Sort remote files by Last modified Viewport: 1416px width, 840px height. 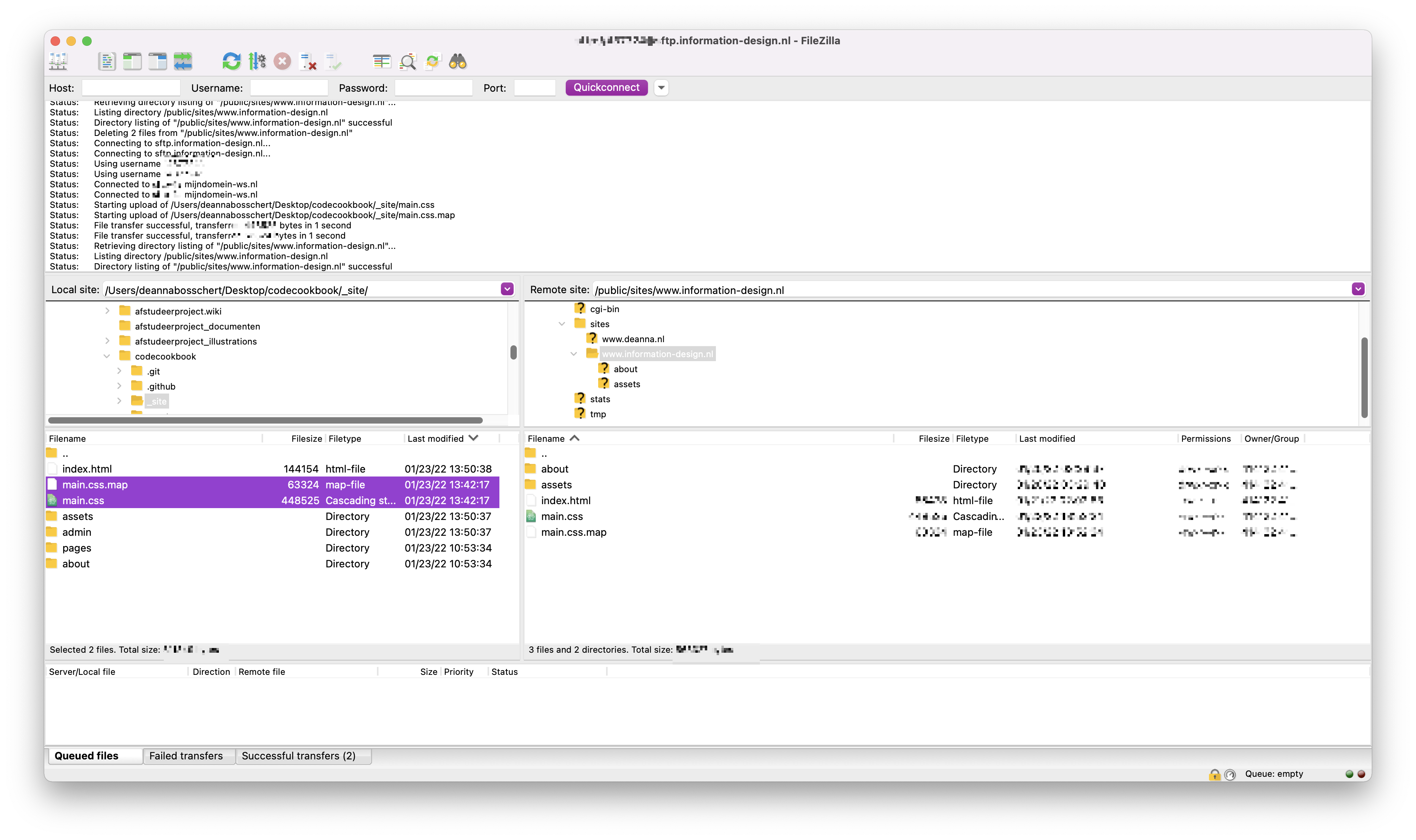pos(1047,438)
